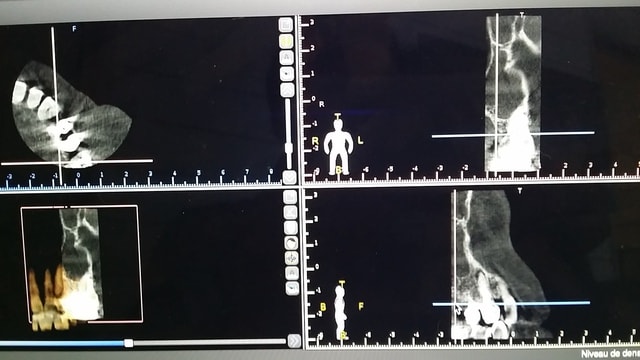Activate the four-arrow move tool in the 3D toolbar
The height and width of the screenshot is (360, 640).
[291, 258]
